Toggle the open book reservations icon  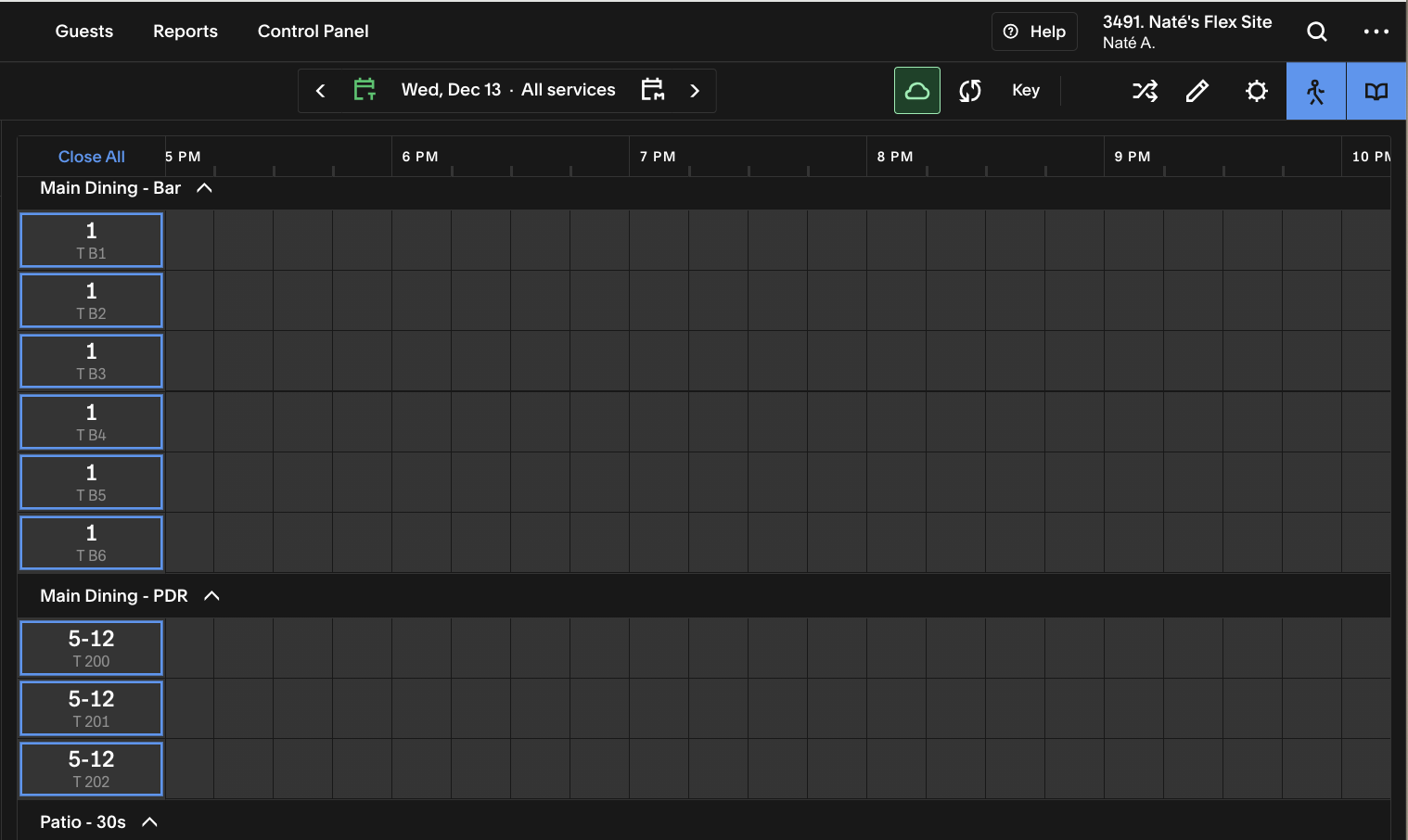point(1376,91)
